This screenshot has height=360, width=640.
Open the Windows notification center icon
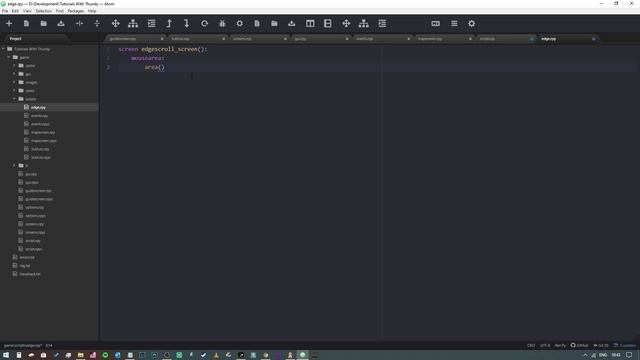click(629, 355)
